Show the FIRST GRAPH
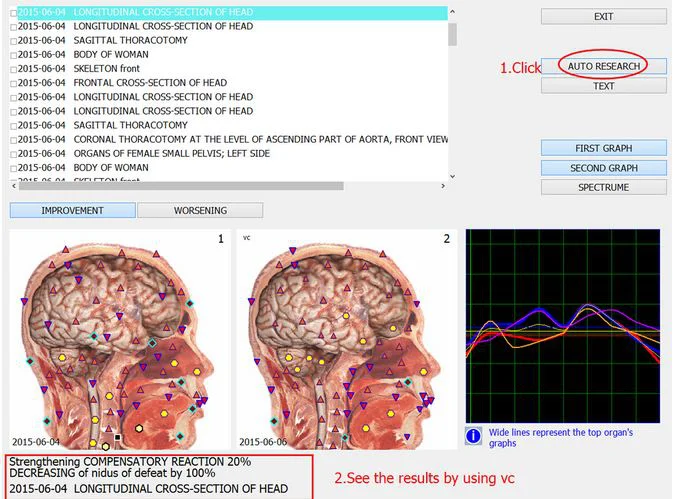Screen dimensions: 673x499 point(603,148)
